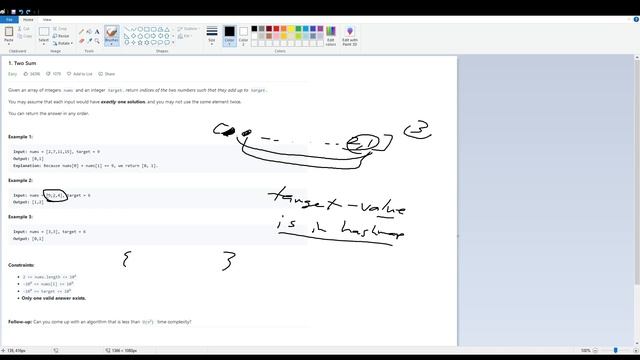The width and height of the screenshot is (640, 360).
Task: Click the 'Example 3:' heading
Action: click(20, 217)
